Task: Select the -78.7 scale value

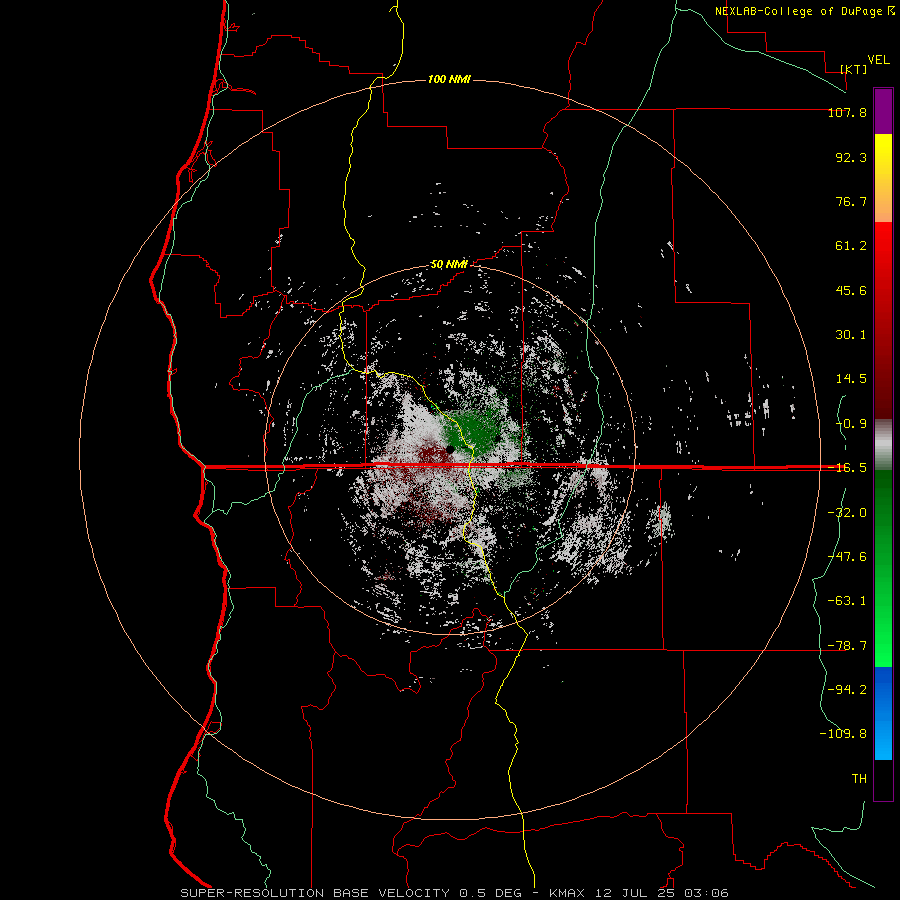Action: coord(847,646)
